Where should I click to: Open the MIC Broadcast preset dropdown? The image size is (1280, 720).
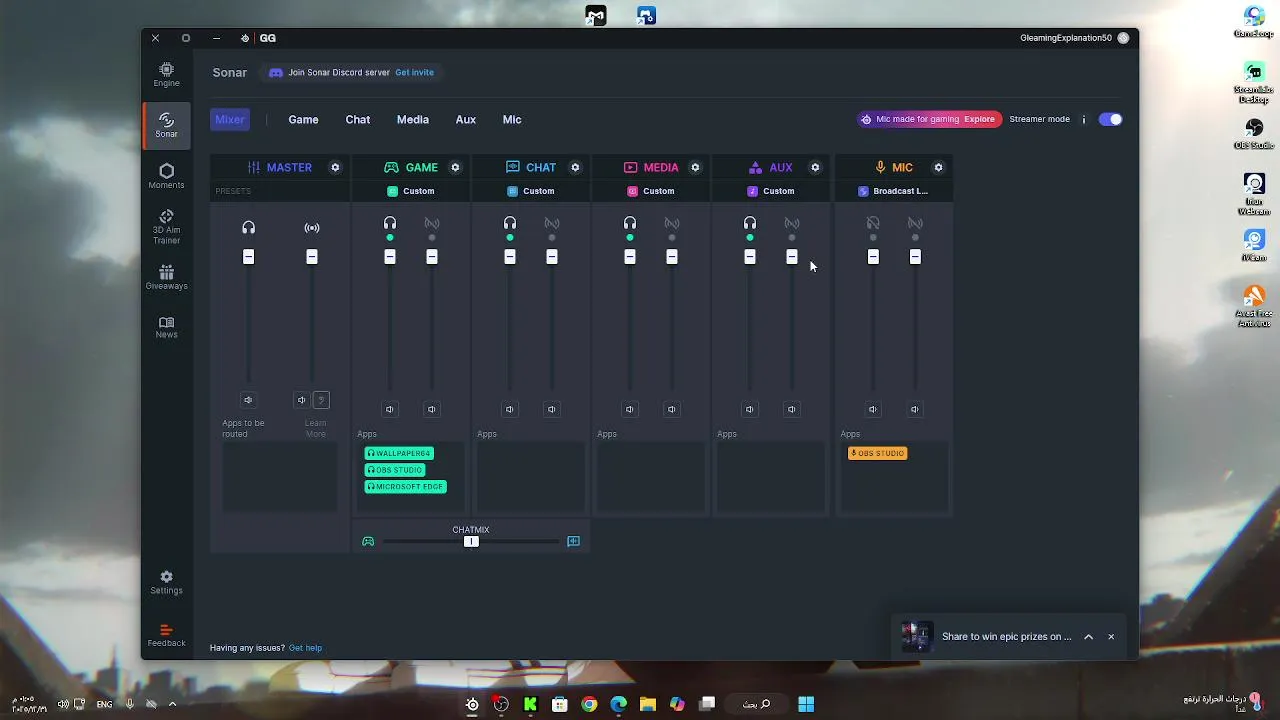coord(894,191)
